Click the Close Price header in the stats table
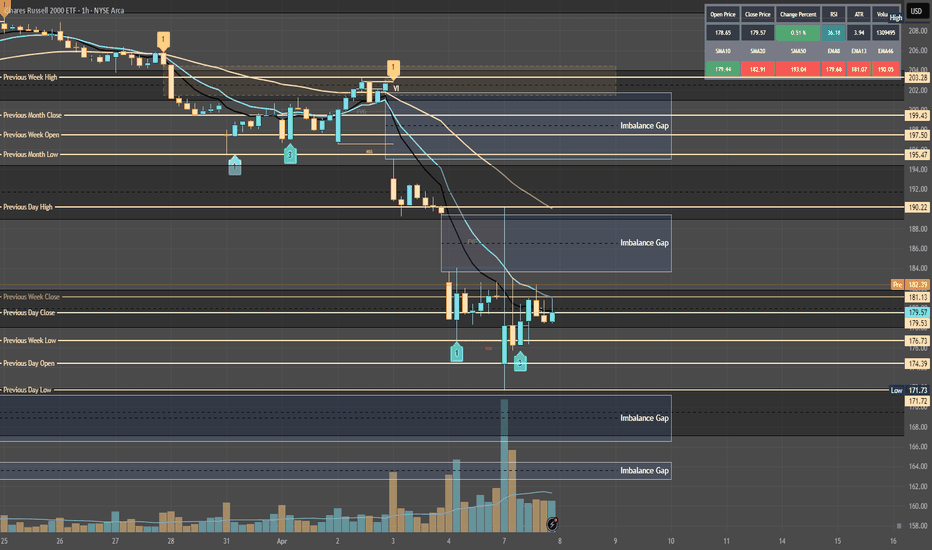Screen dimensions: 932x550 [757, 14]
